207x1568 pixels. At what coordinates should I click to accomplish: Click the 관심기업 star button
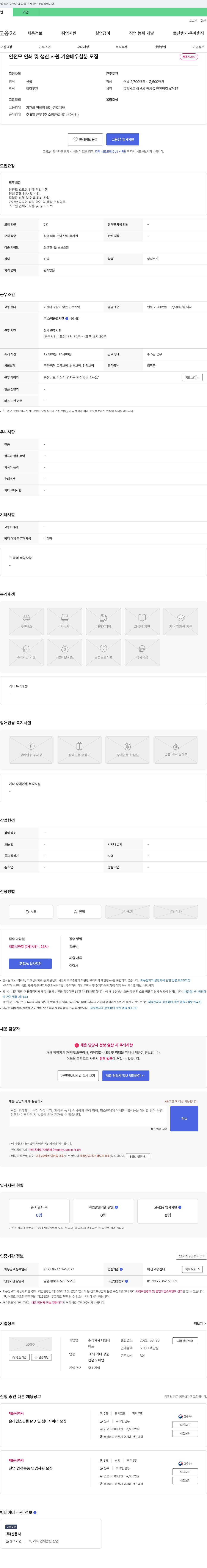pos(19,1357)
